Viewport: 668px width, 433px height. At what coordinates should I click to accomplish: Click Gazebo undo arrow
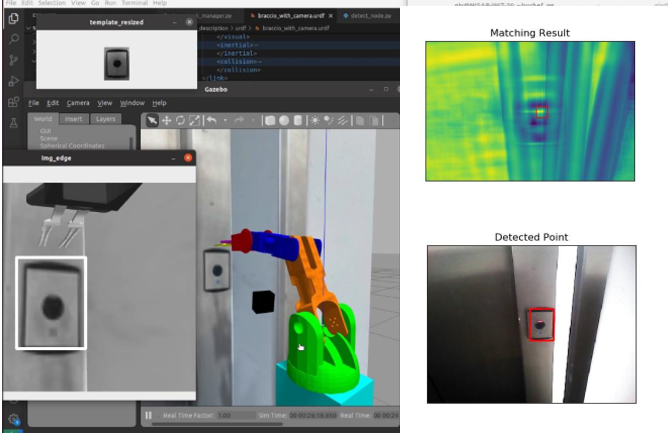coord(212,121)
